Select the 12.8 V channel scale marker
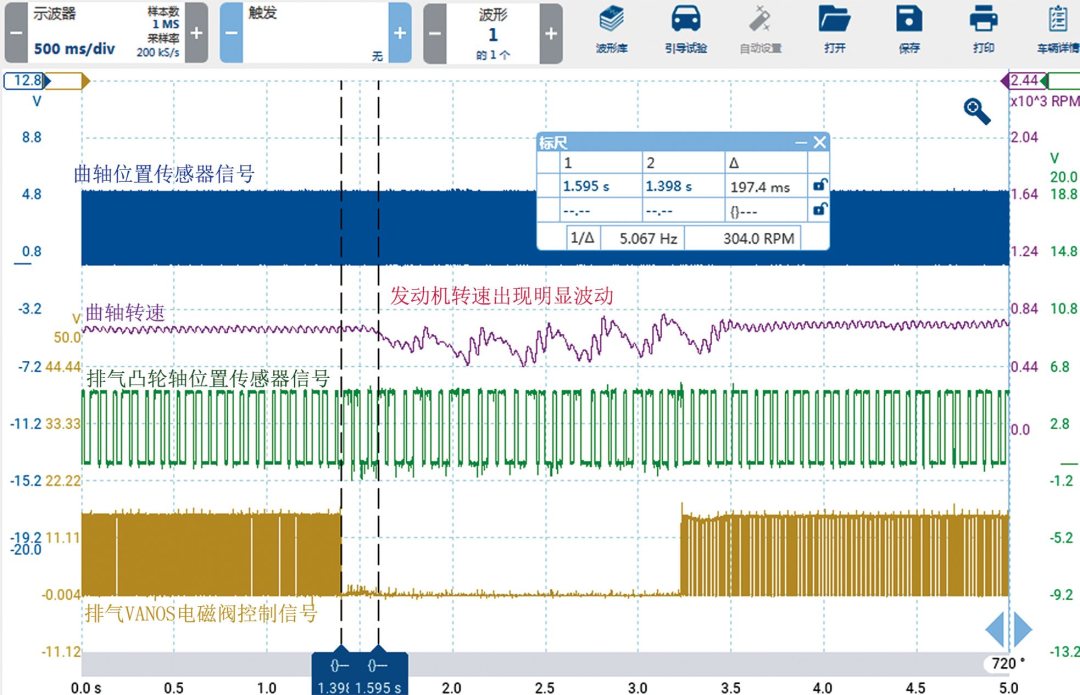Screen dimensions: 1080x695 tap(26, 81)
